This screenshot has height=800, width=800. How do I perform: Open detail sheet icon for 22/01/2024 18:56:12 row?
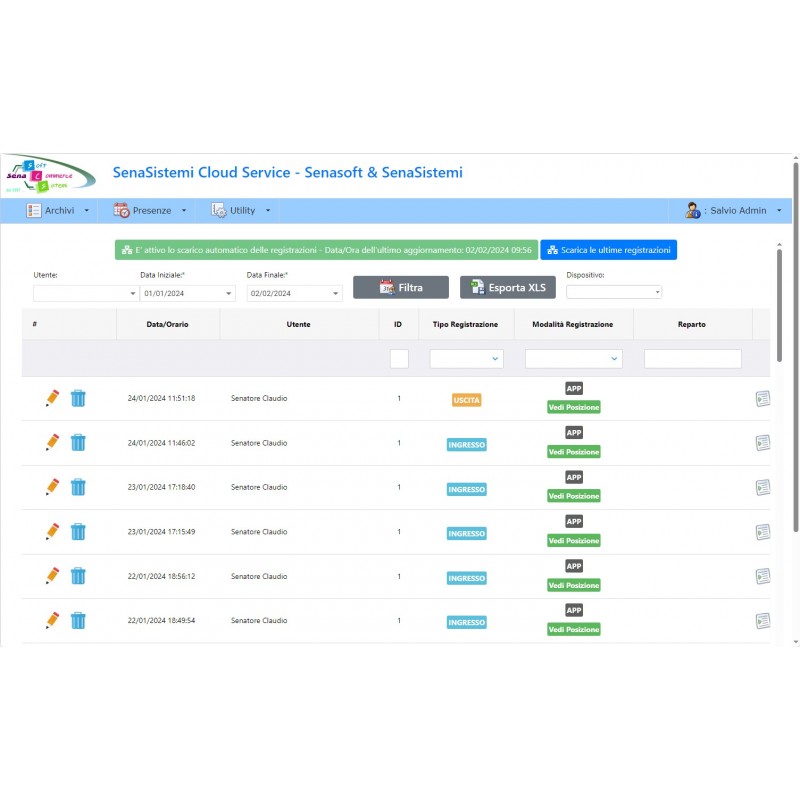click(x=763, y=577)
